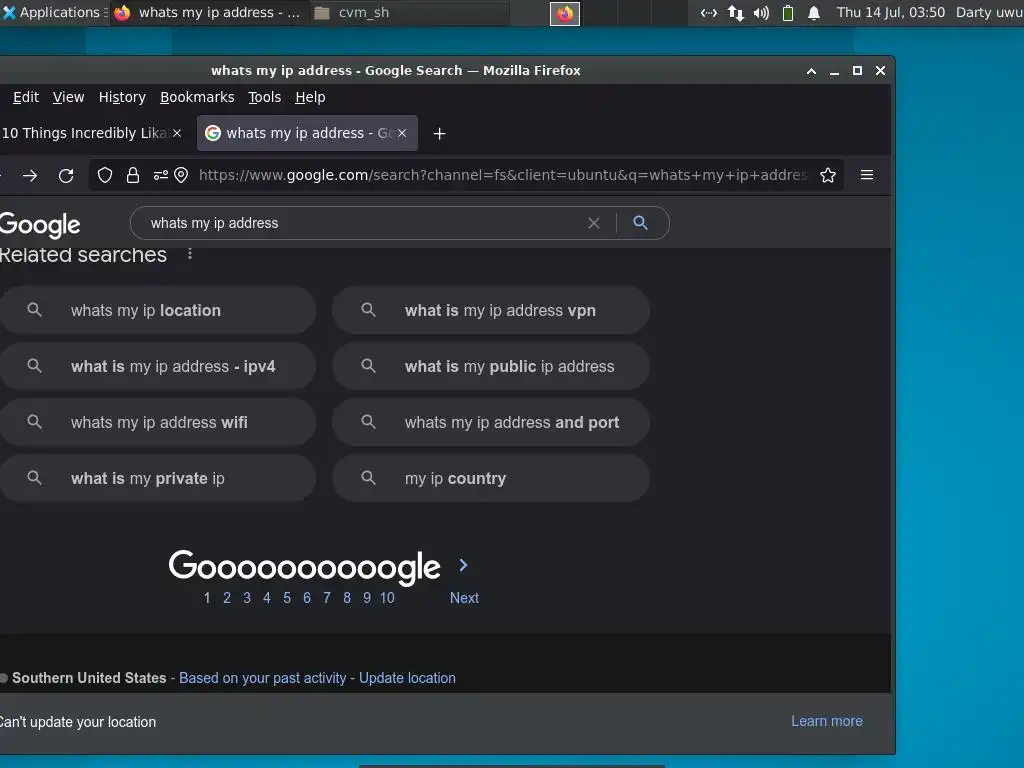Go to results page 2

[227, 598]
